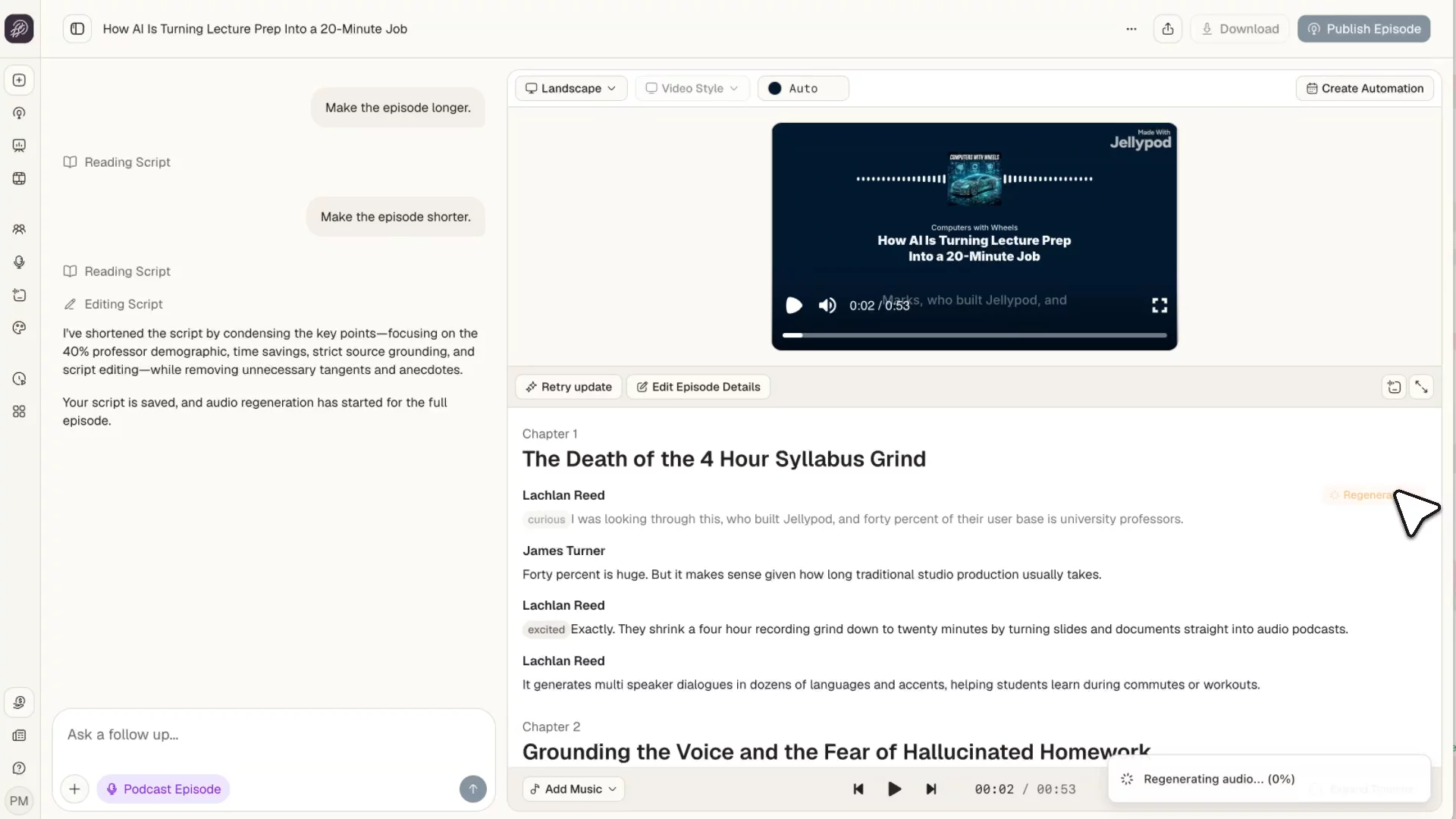Open the Landscape orientation dropdown
This screenshot has height=819, width=1456.
(x=571, y=89)
